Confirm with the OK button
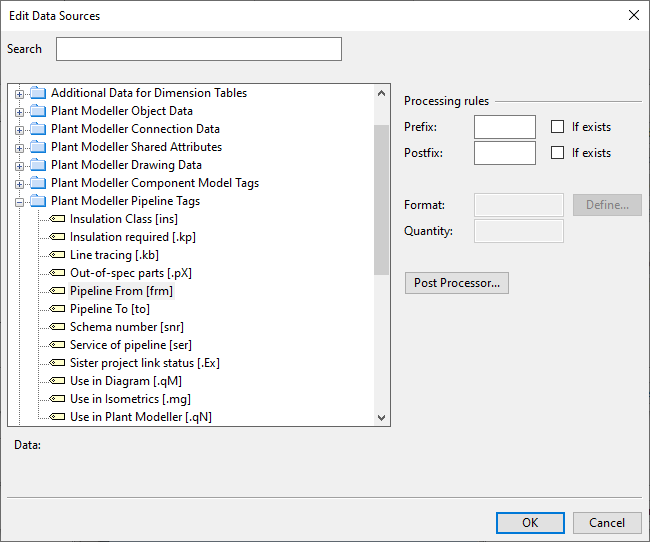The height and width of the screenshot is (542, 650). pos(530,522)
